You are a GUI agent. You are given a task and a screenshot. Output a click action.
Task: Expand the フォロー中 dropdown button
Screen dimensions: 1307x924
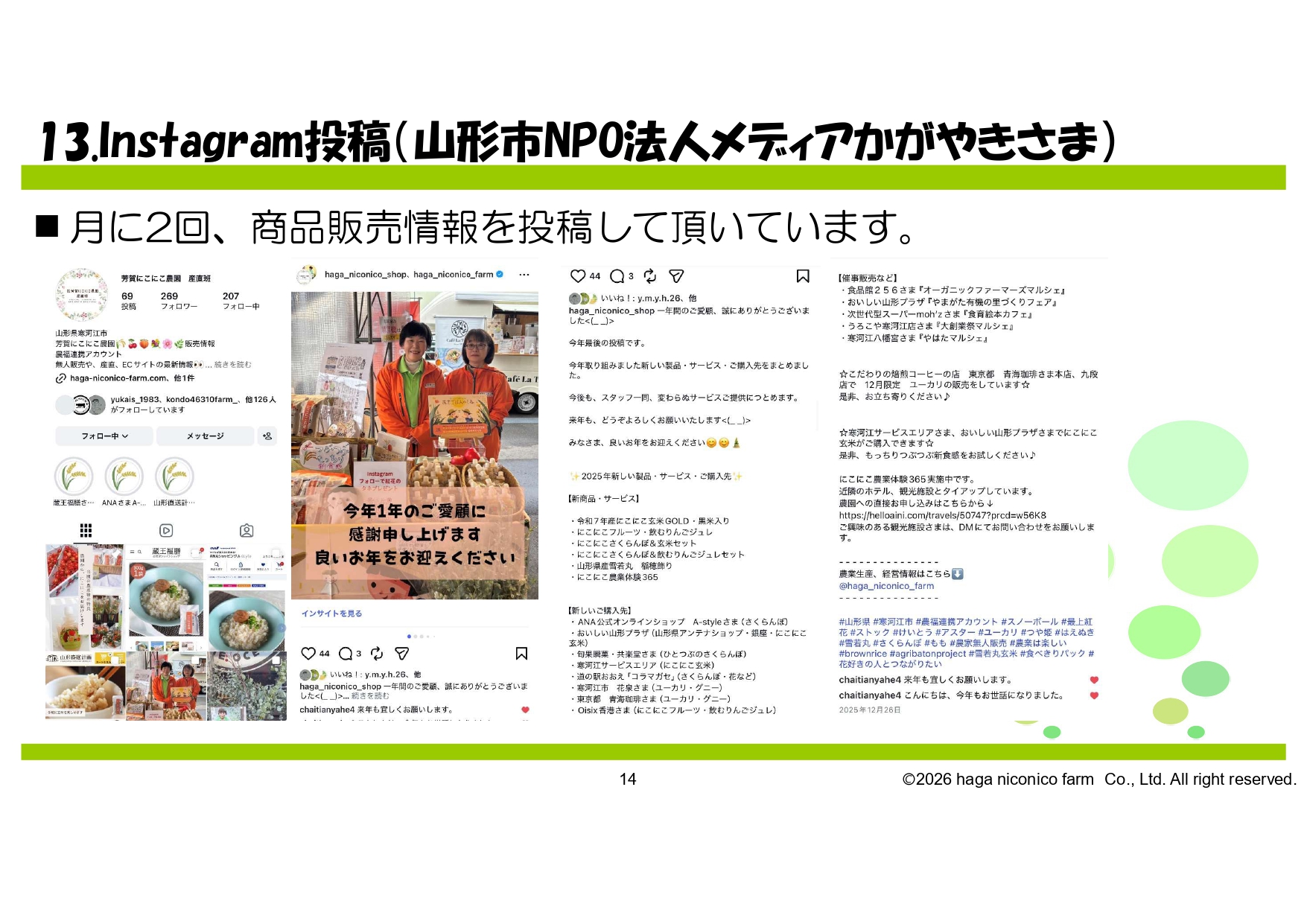click(x=104, y=436)
